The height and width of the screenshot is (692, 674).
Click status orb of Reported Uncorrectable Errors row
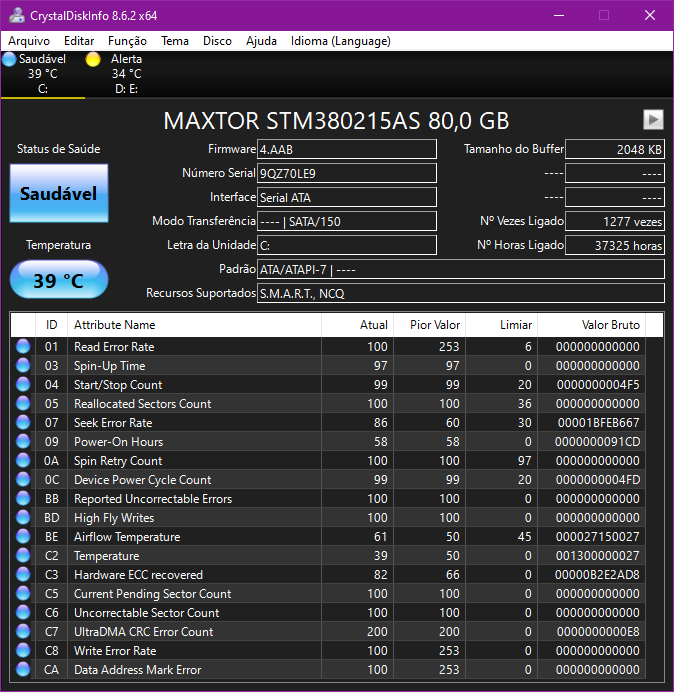(23, 498)
